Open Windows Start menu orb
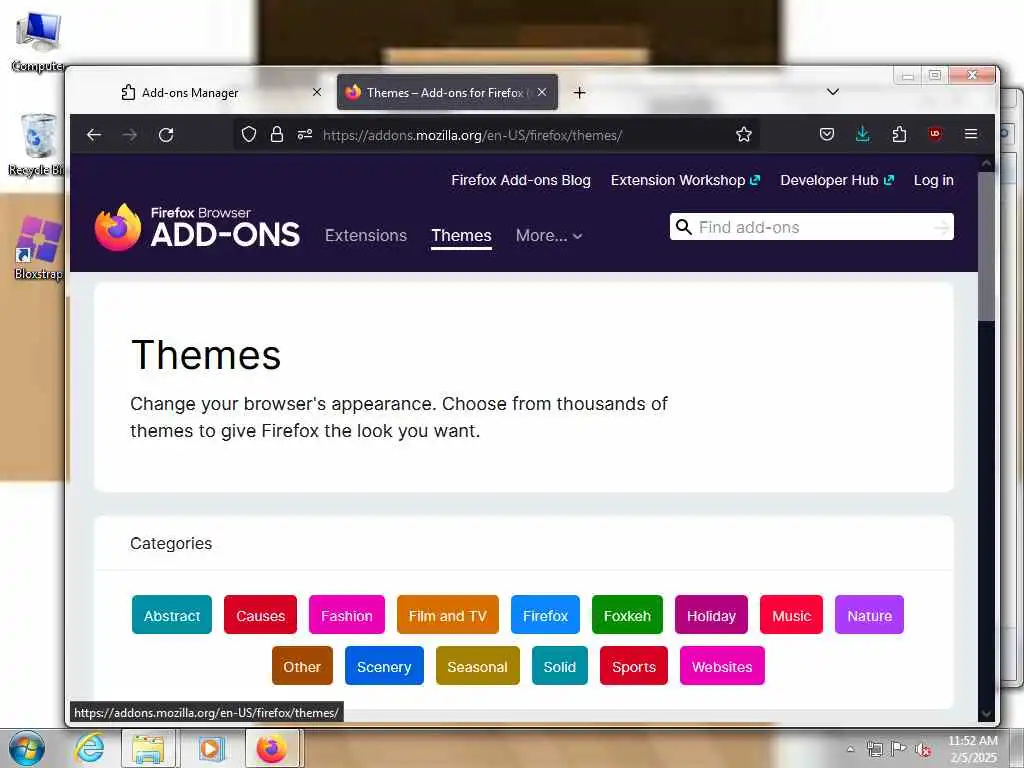This screenshot has height=768, width=1024. (26, 748)
